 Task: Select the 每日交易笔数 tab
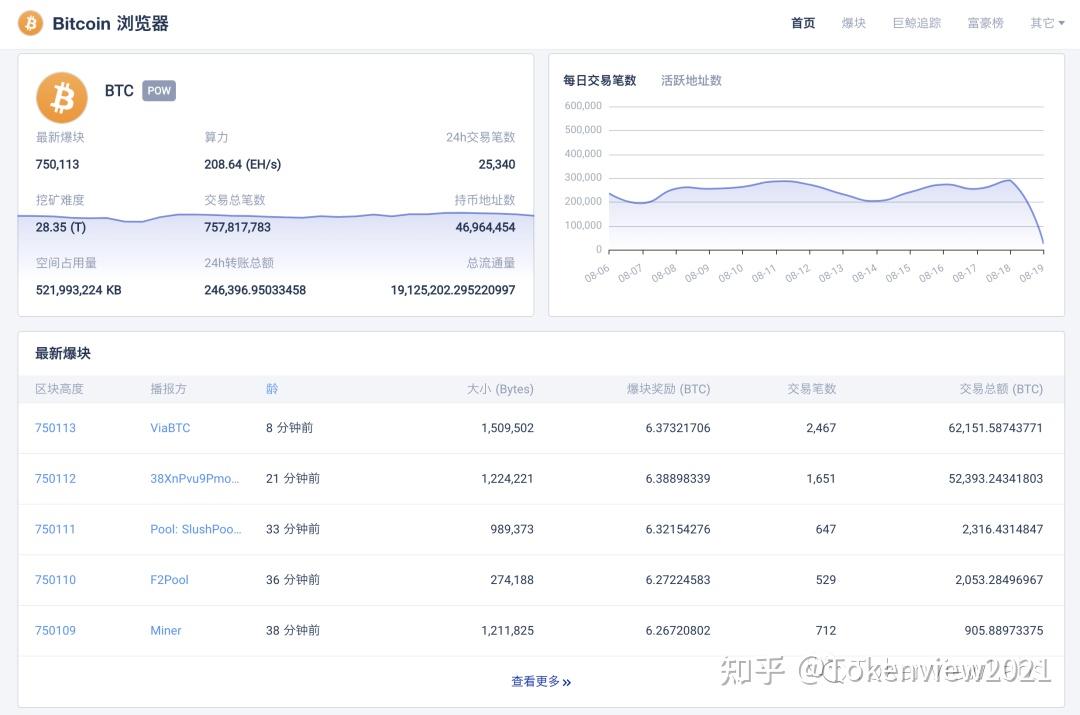point(600,80)
